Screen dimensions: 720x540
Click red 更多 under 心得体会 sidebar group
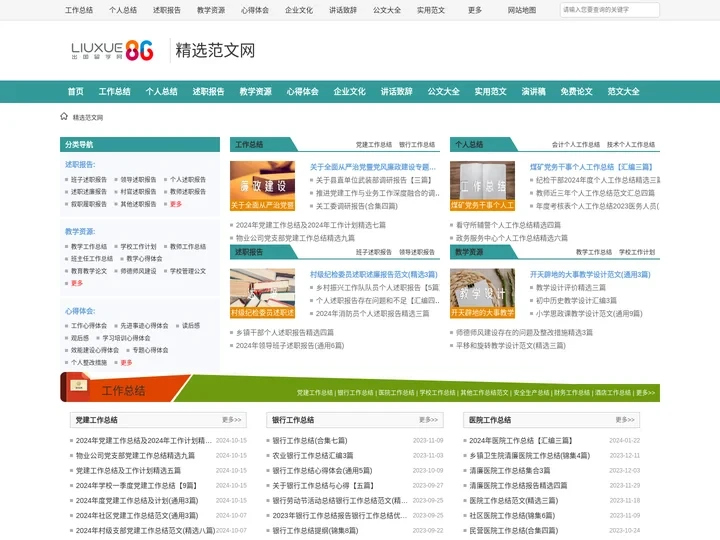pyautogui.click(x=126, y=362)
